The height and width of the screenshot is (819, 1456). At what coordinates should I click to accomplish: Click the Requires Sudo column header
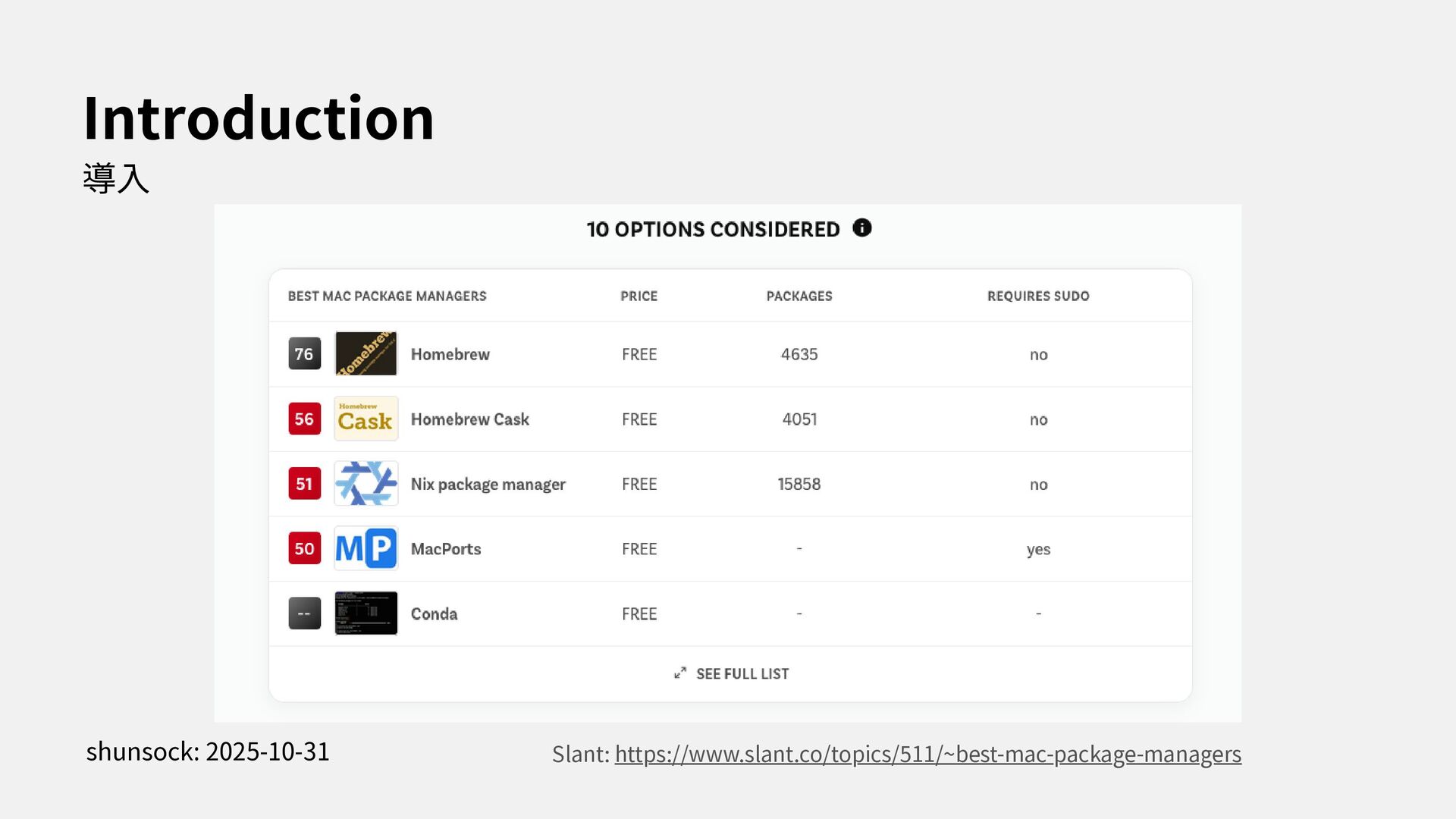(1037, 296)
